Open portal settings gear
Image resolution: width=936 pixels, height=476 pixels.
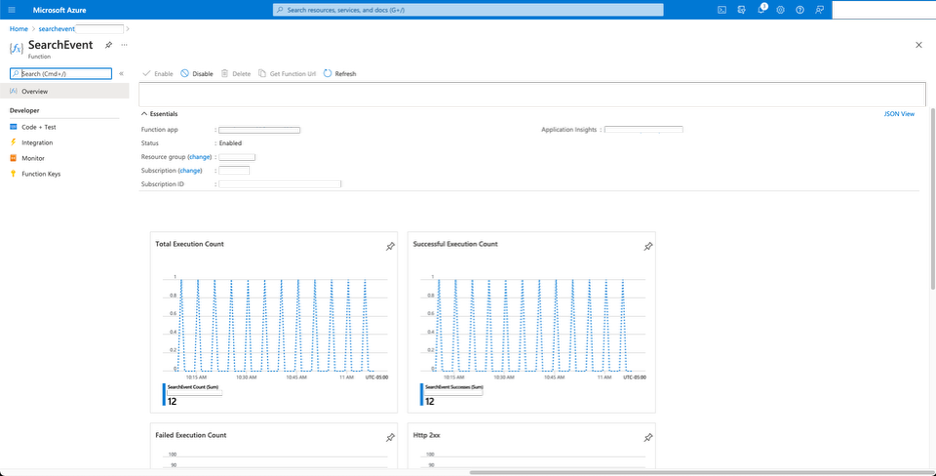click(780, 10)
